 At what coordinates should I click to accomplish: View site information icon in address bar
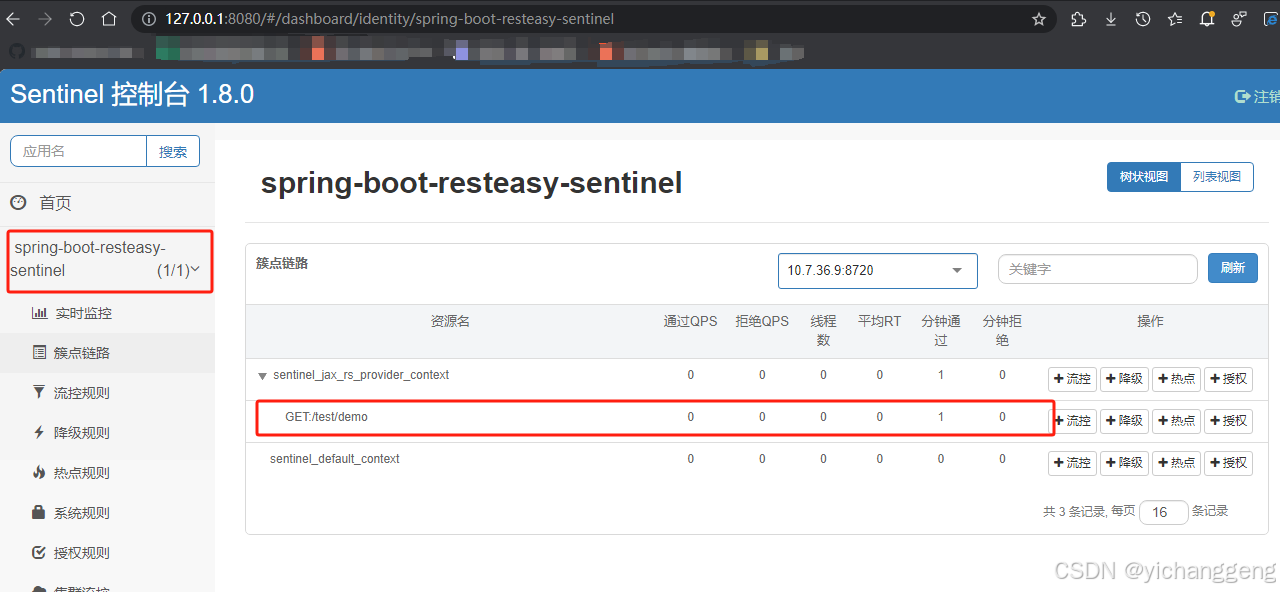tap(148, 19)
